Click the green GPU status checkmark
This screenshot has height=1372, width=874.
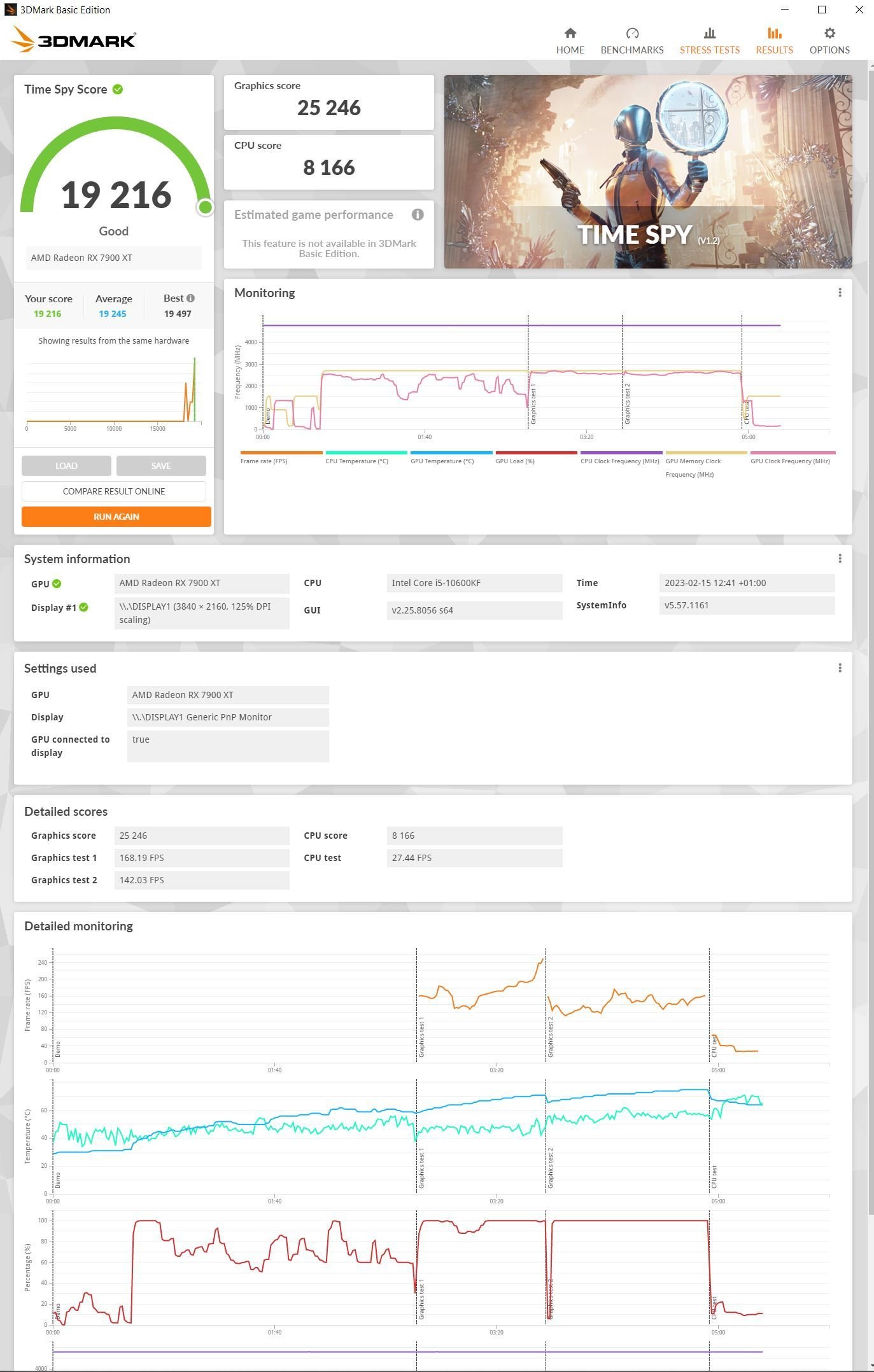(57, 584)
